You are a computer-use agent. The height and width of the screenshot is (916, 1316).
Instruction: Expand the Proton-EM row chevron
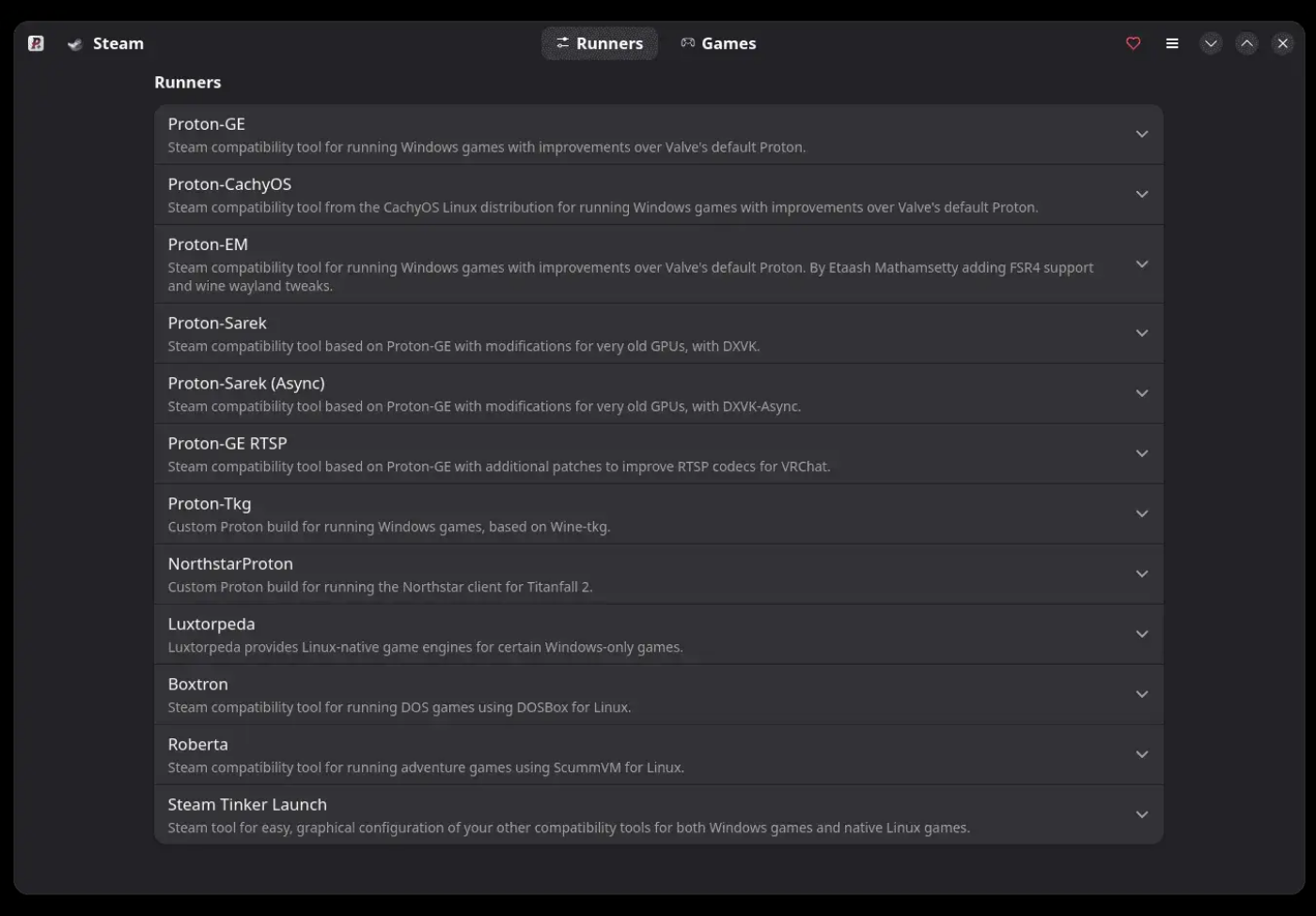1142,264
